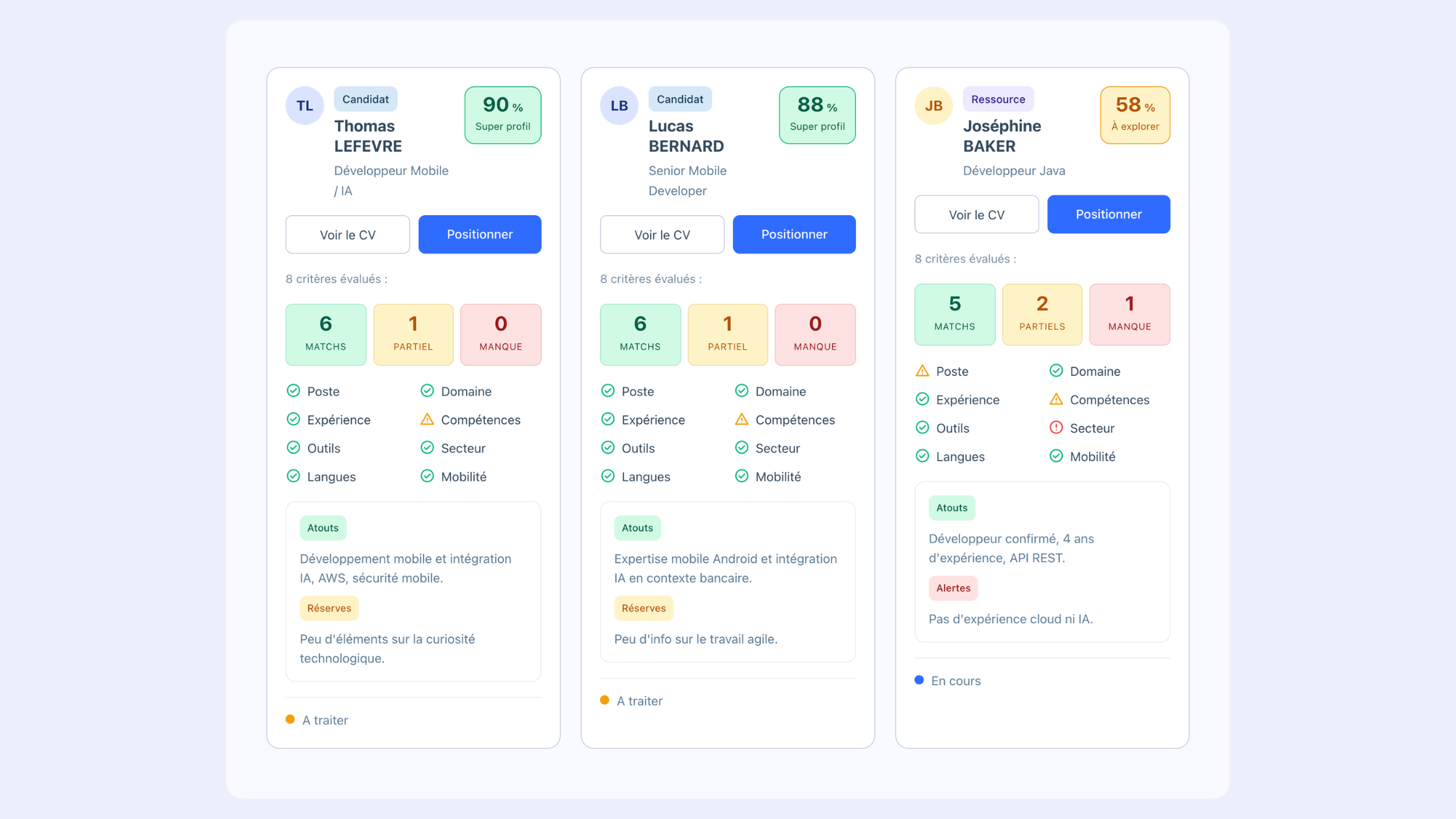
Task: Click the 2 Partiels tile on Joséphine Baker's card
Action: pyautogui.click(x=1043, y=315)
